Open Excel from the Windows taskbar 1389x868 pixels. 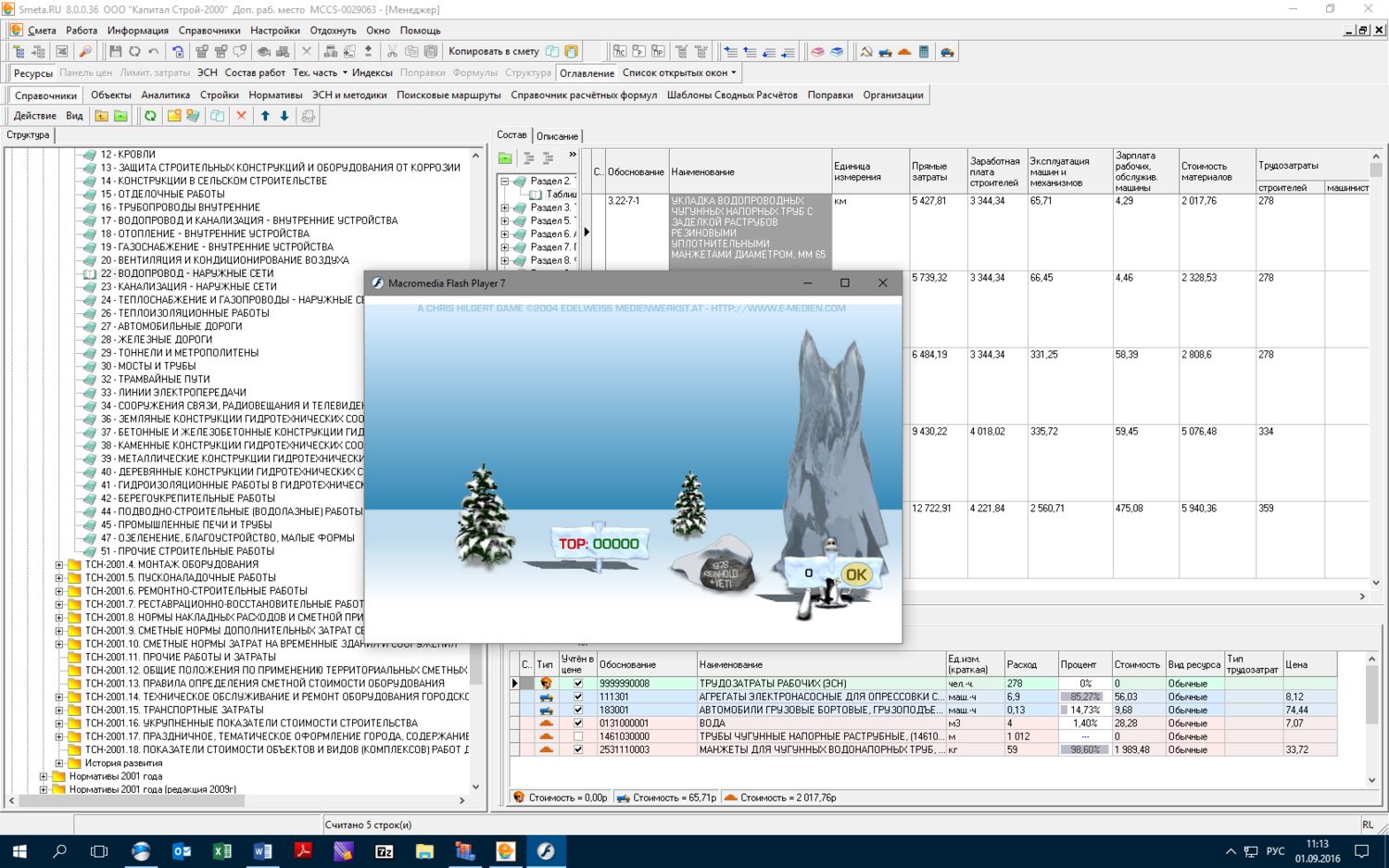pyautogui.click(x=222, y=850)
